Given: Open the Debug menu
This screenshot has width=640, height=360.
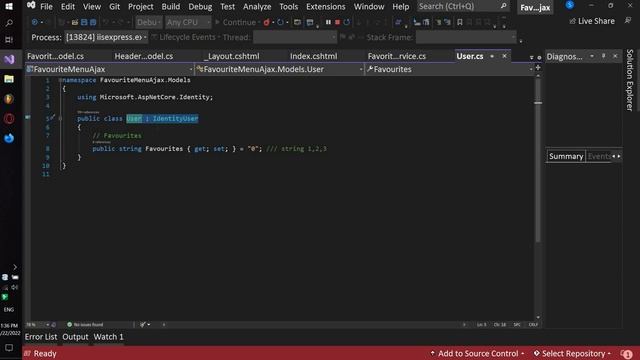Looking at the screenshot, I should point(200,7).
